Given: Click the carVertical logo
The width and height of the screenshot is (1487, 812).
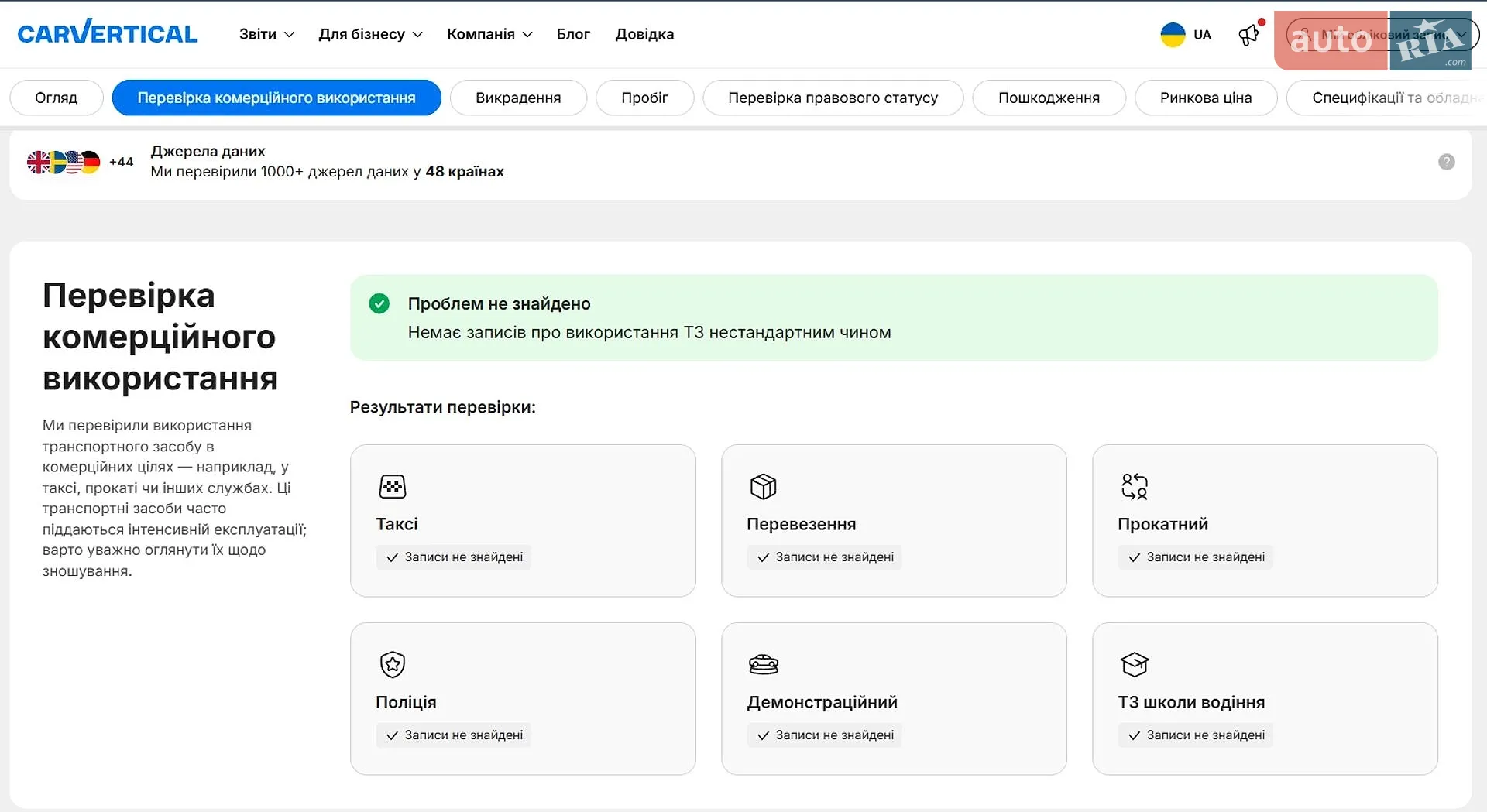Looking at the screenshot, I should pos(108,33).
